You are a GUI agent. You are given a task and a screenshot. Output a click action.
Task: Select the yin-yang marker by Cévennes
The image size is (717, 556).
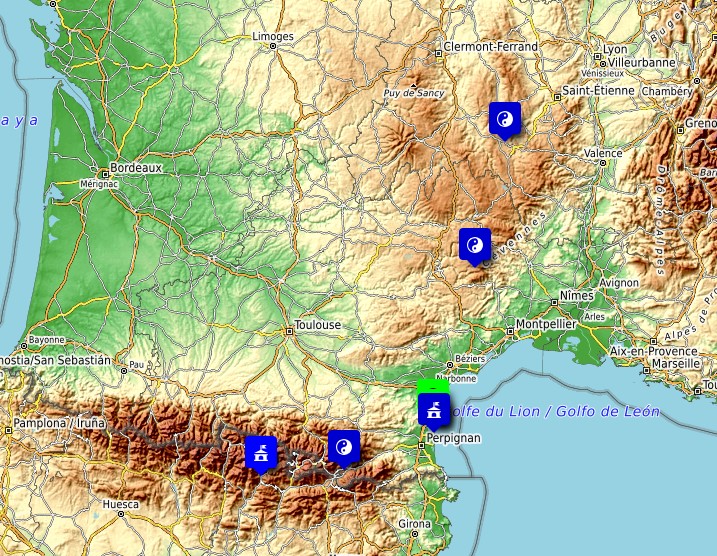(475, 244)
